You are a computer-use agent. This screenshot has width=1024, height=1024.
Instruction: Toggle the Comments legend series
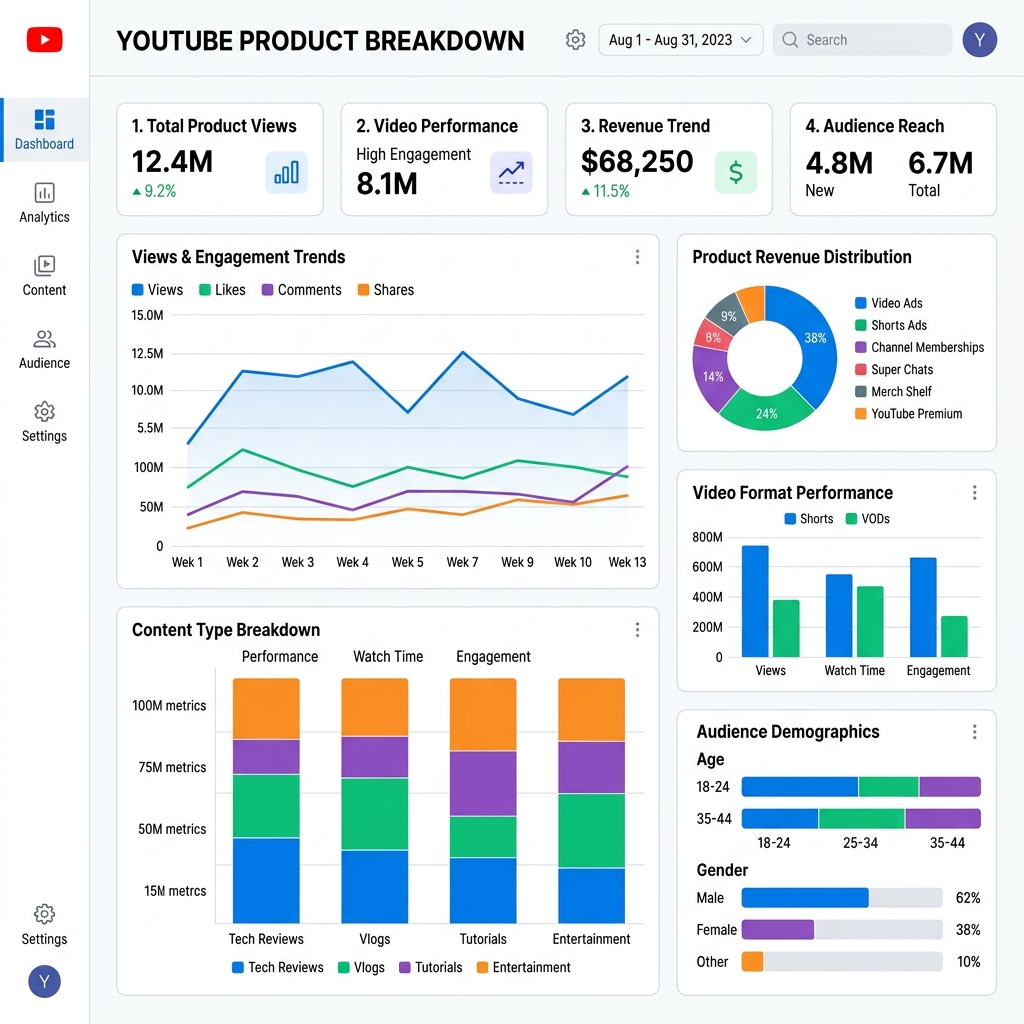point(302,290)
